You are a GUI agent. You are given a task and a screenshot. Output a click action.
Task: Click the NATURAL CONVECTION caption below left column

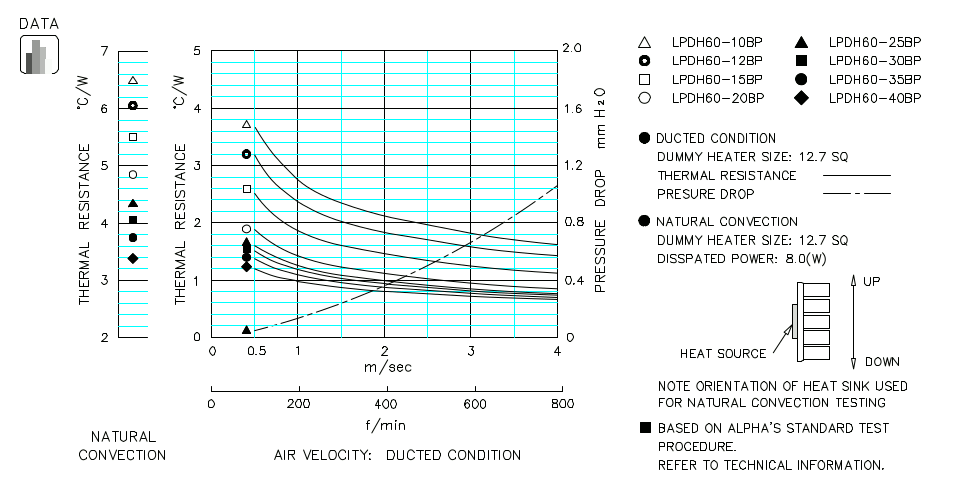[122, 446]
